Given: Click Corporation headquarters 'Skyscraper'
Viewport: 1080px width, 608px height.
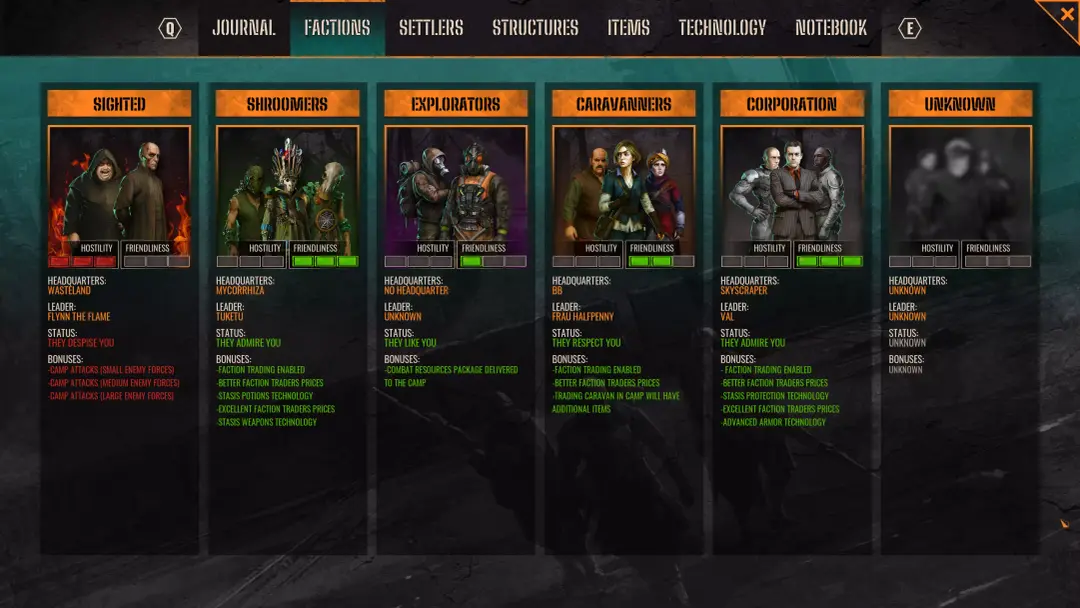Looking at the screenshot, I should 744,291.
